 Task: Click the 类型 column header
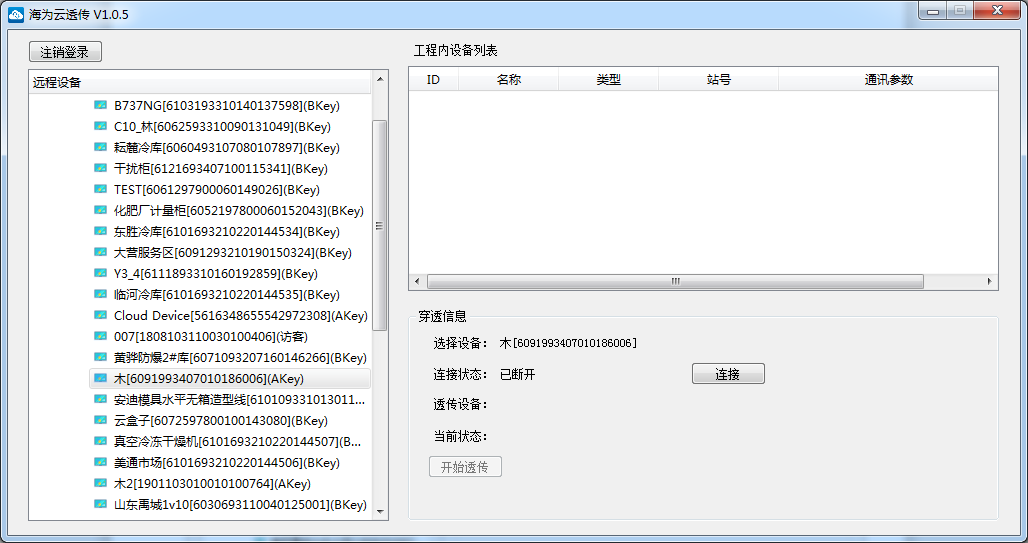[x=608, y=79]
